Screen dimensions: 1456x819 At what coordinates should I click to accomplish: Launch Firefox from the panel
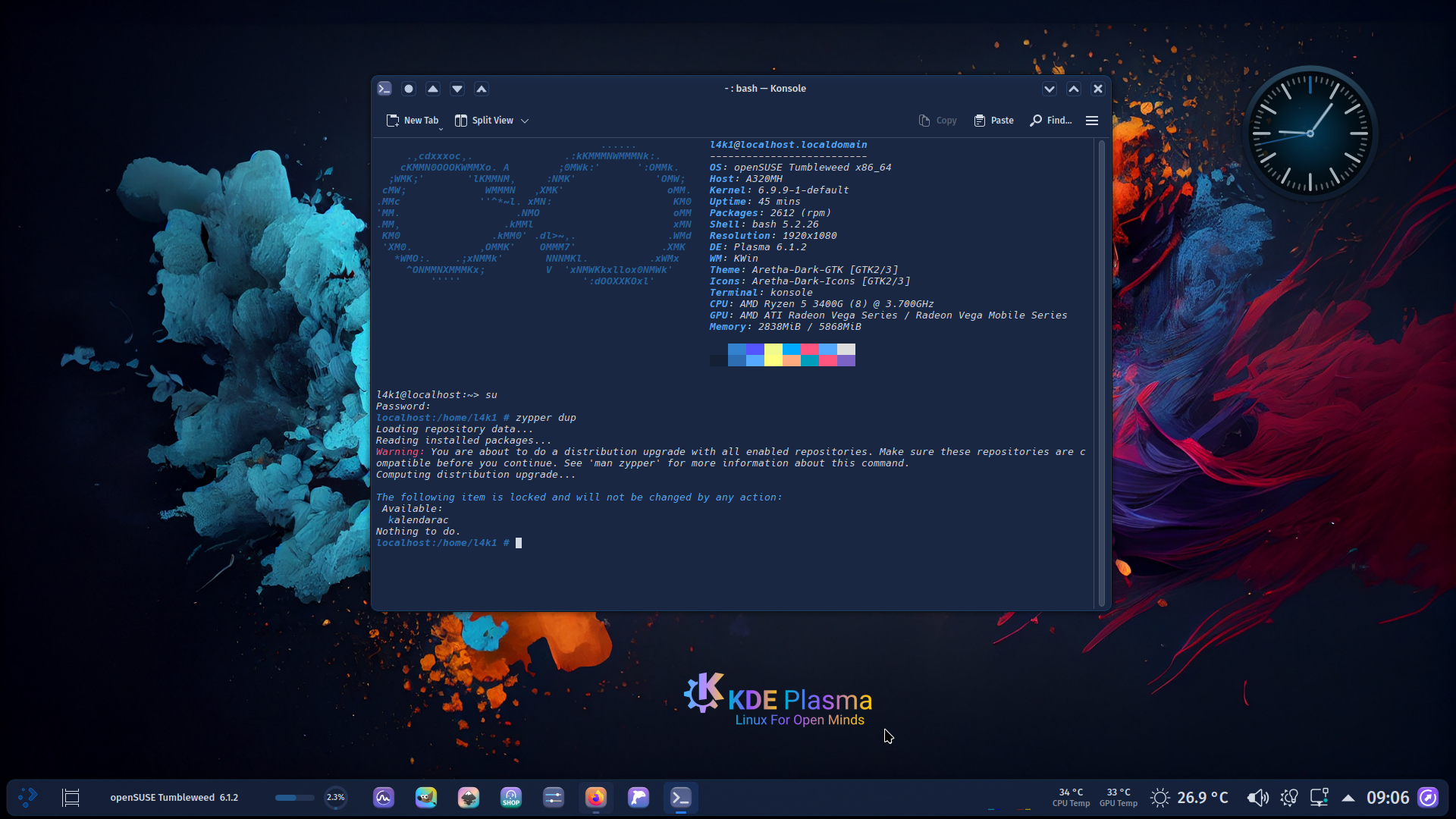pyautogui.click(x=596, y=798)
